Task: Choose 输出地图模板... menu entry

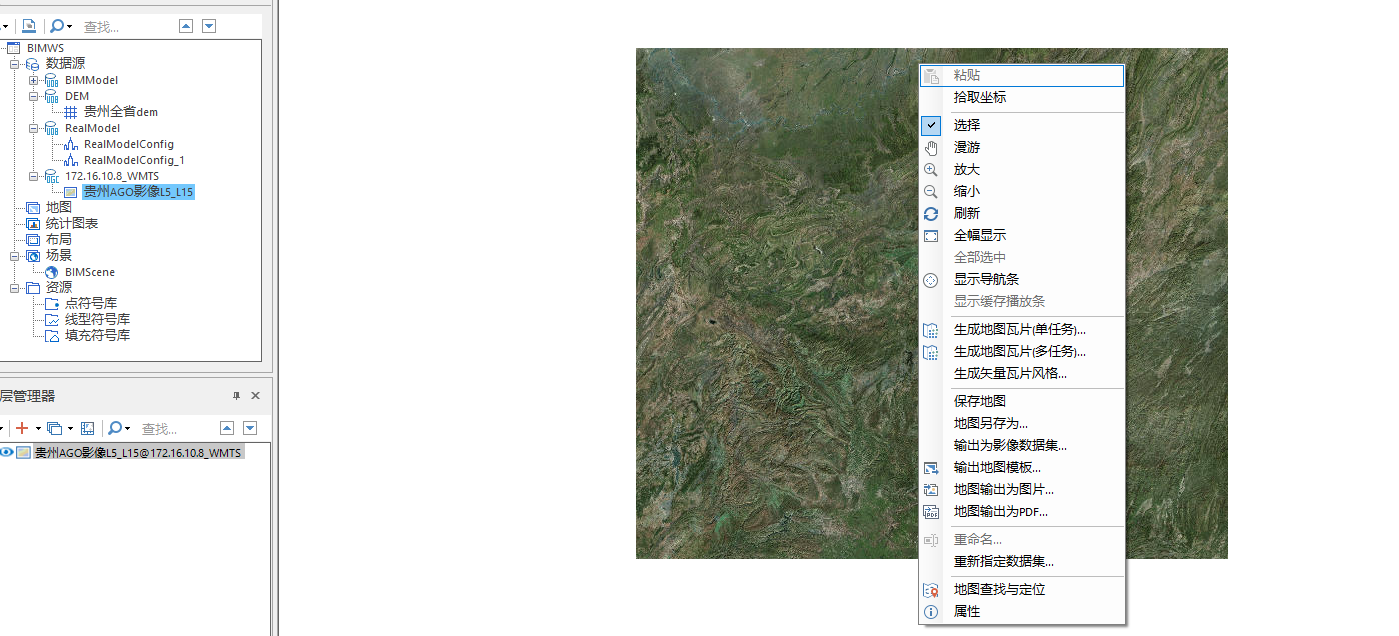Action: coord(1022,467)
